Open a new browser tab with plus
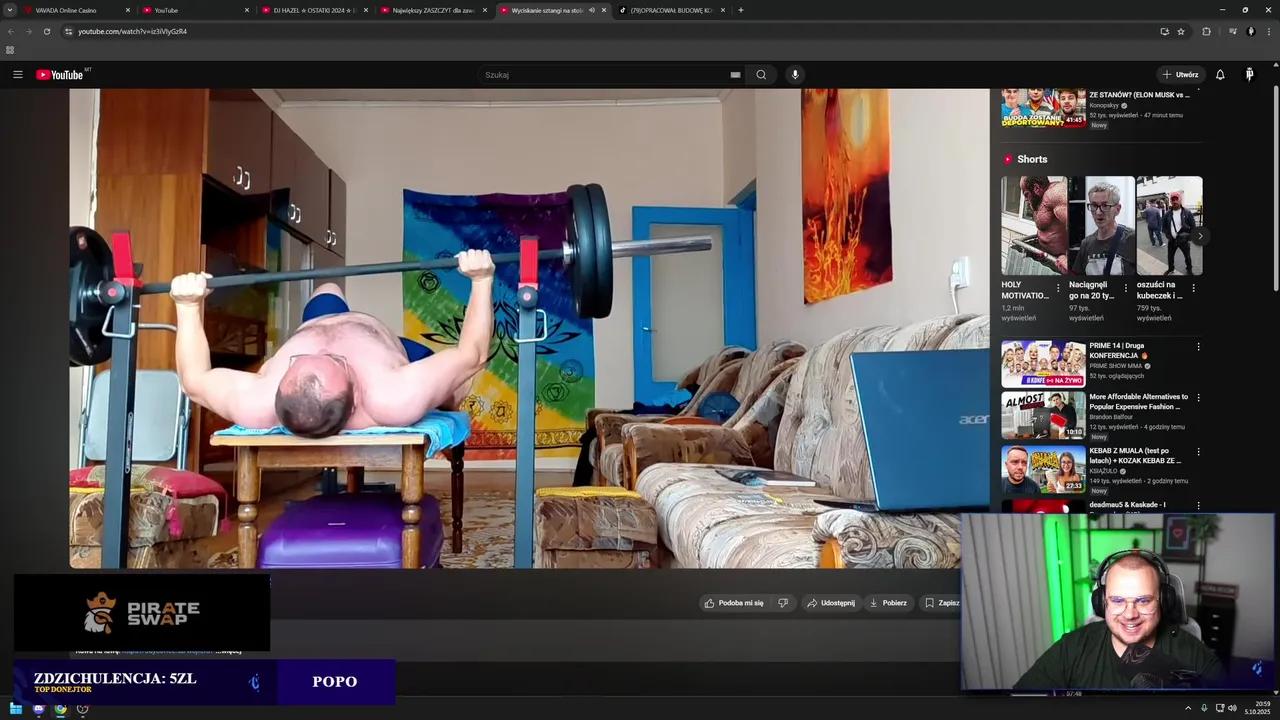Viewport: 1280px width, 720px height. (740, 10)
